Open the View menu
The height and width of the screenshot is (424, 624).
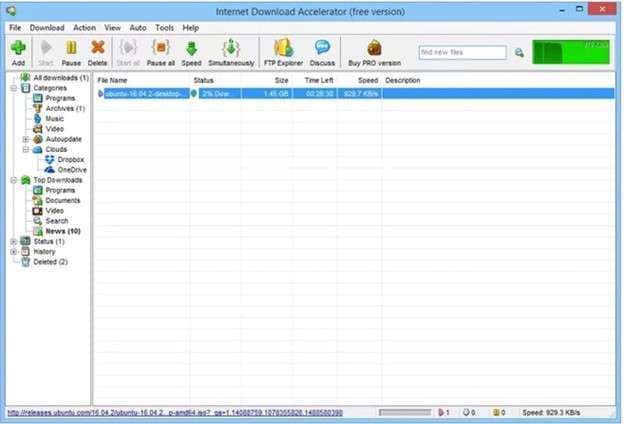pos(113,28)
